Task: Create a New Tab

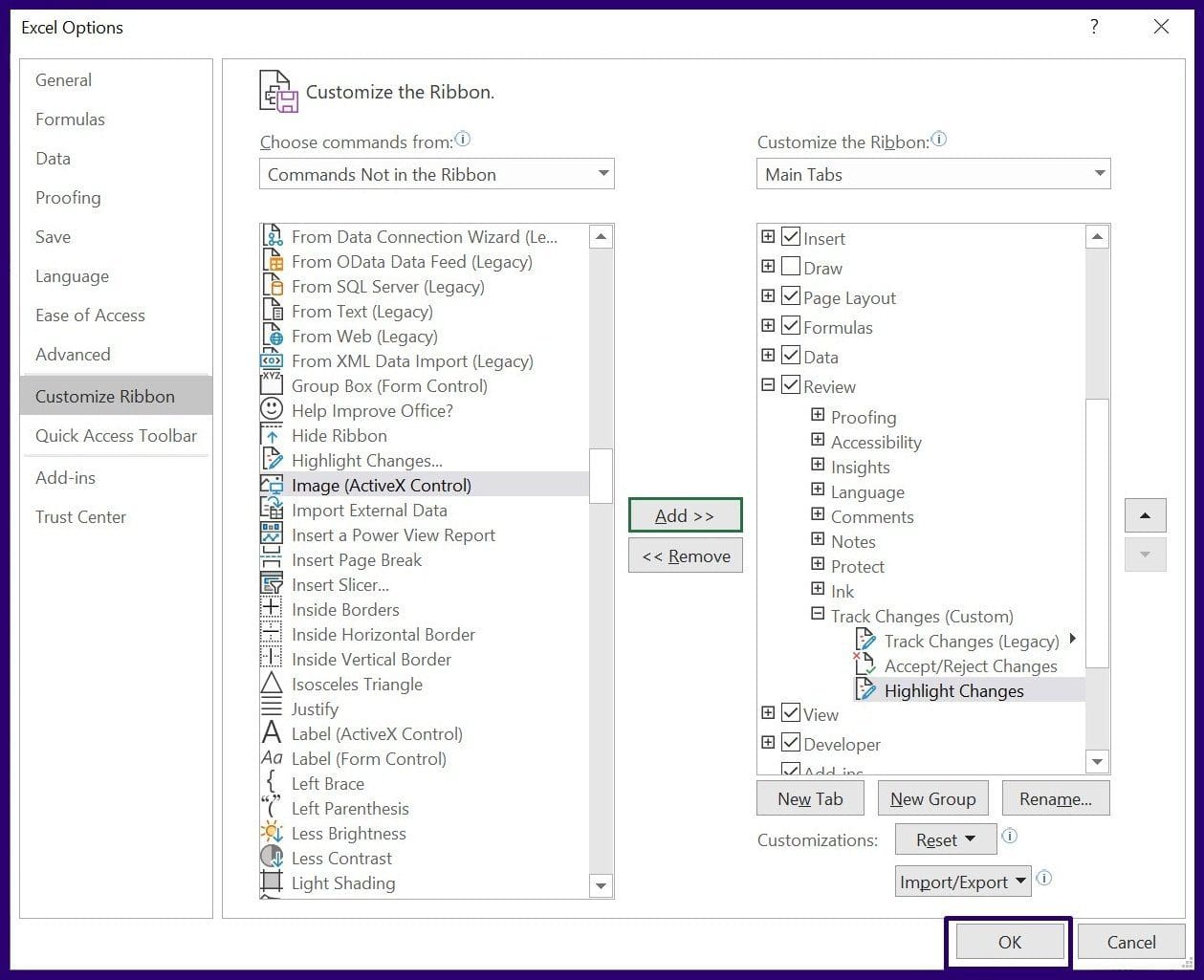Action: tap(810, 798)
